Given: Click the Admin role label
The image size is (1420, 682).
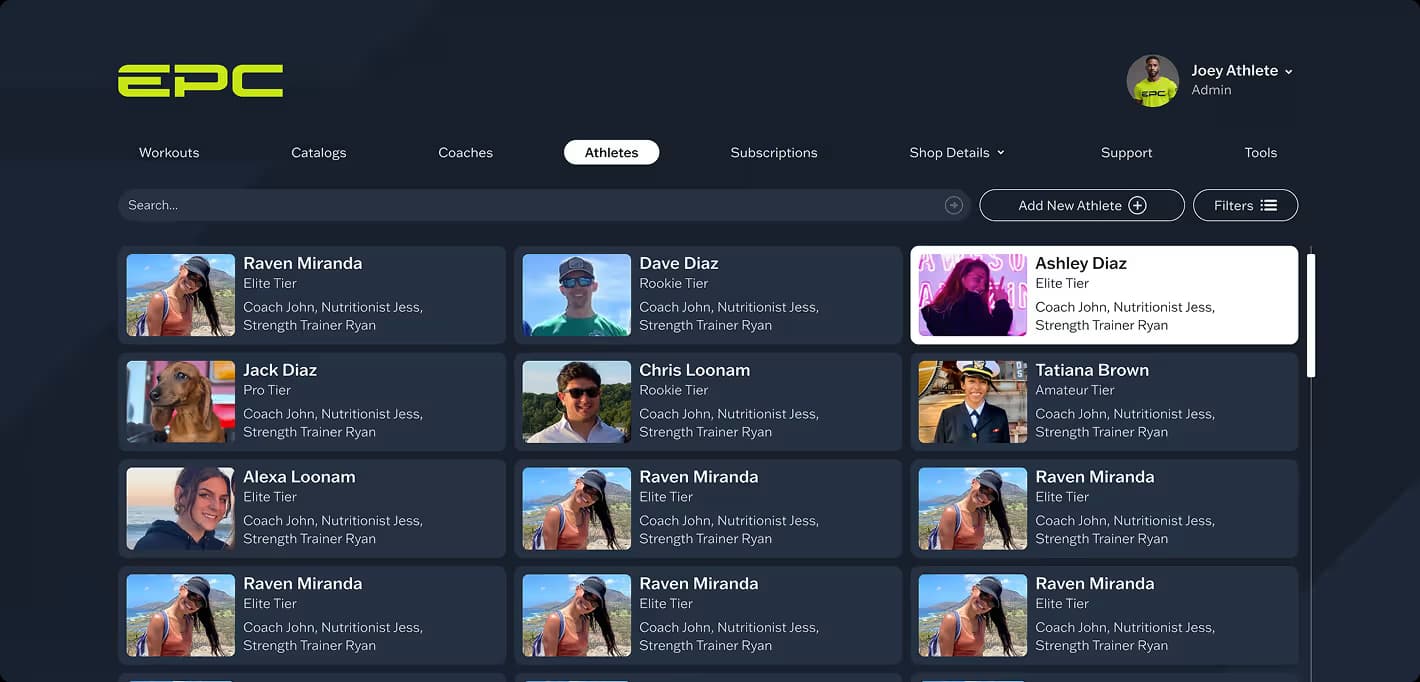Looking at the screenshot, I should coord(1211,90).
